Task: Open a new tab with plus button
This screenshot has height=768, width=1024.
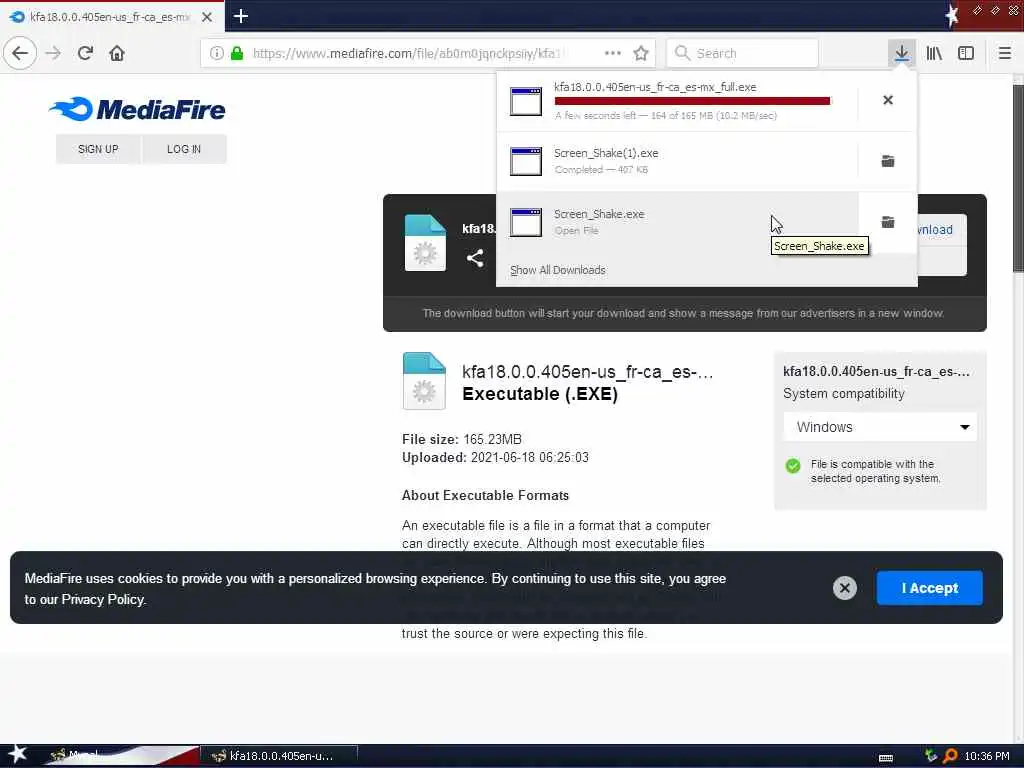Action: [241, 16]
